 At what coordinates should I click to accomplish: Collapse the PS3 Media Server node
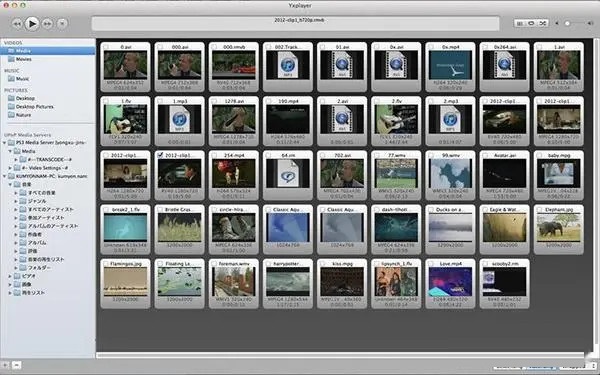5,143
